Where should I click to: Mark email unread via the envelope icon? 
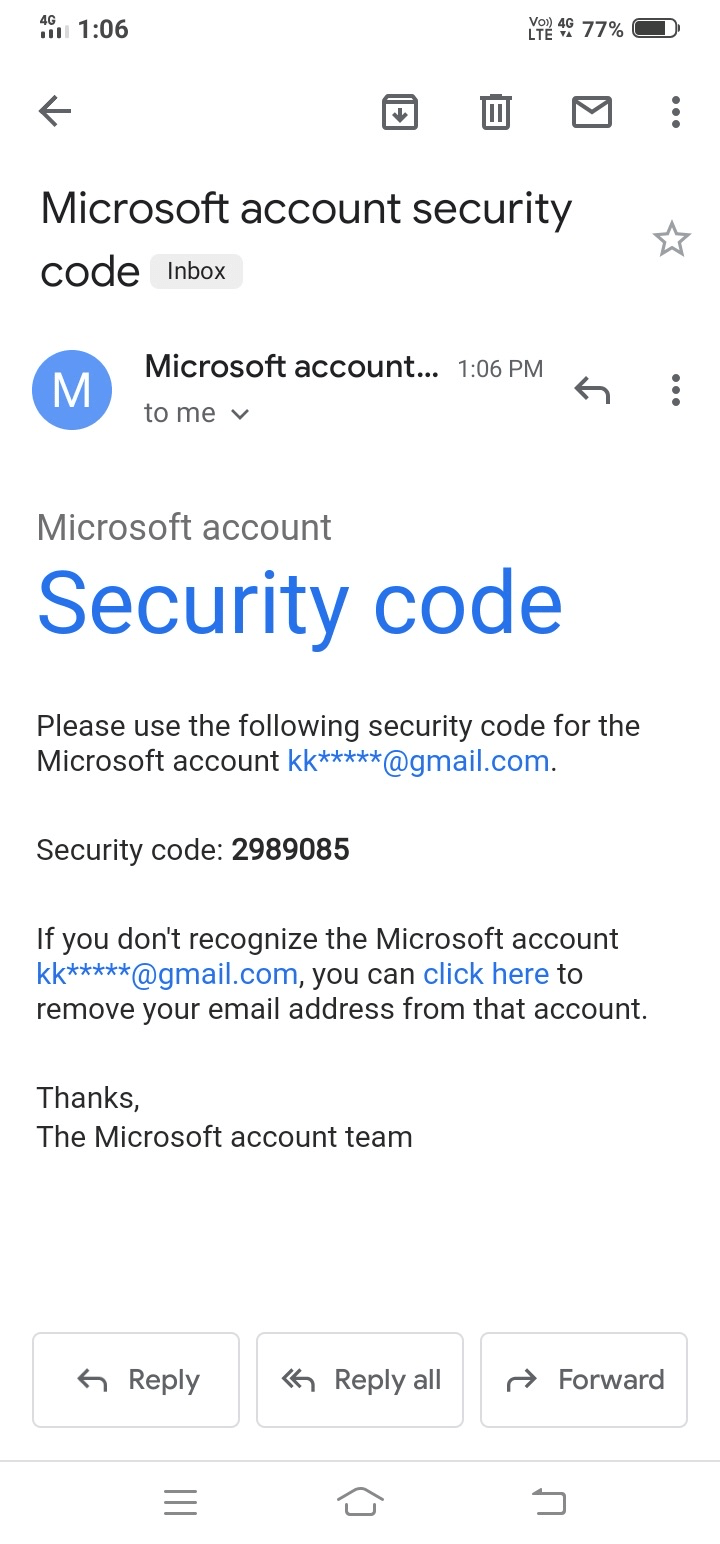[591, 112]
